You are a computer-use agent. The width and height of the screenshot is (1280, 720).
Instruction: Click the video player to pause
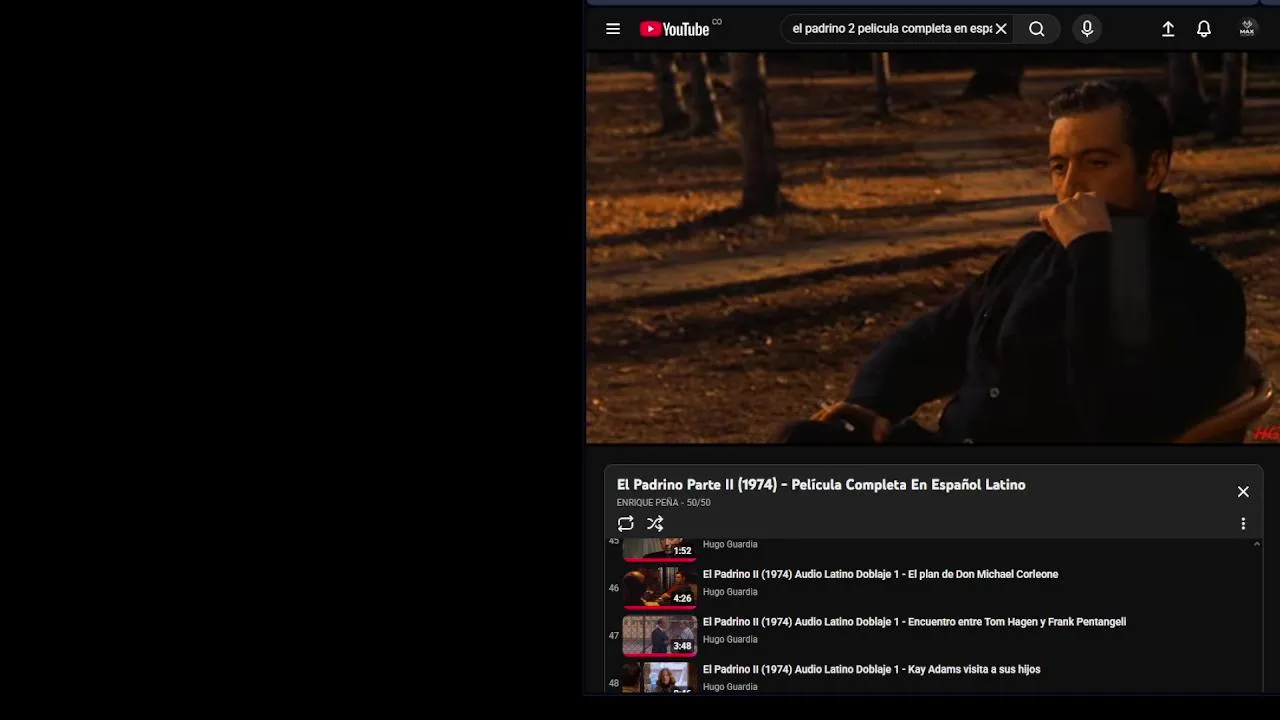[x=933, y=248]
